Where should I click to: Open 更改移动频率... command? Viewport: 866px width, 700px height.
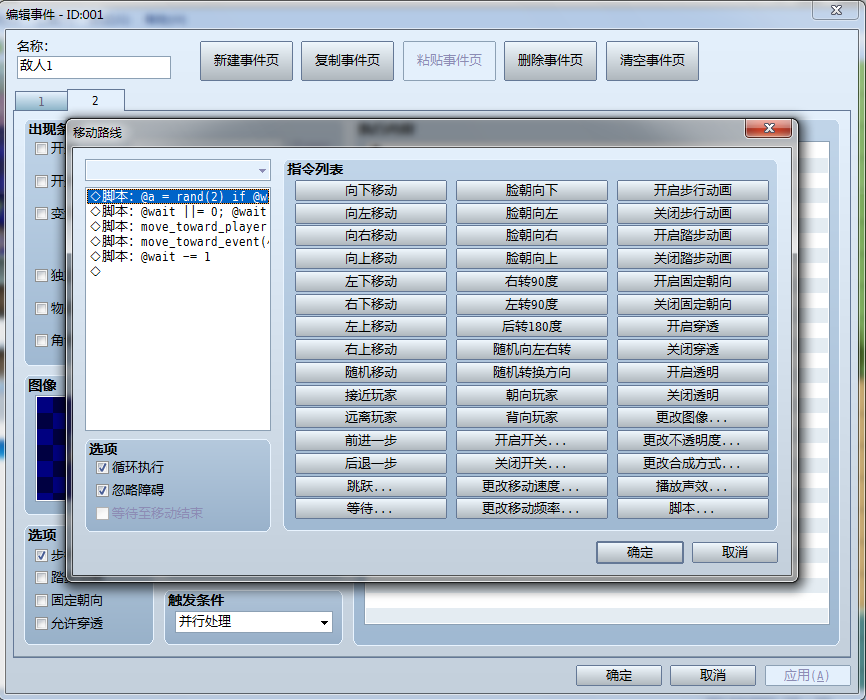pyautogui.click(x=531, y=508)
